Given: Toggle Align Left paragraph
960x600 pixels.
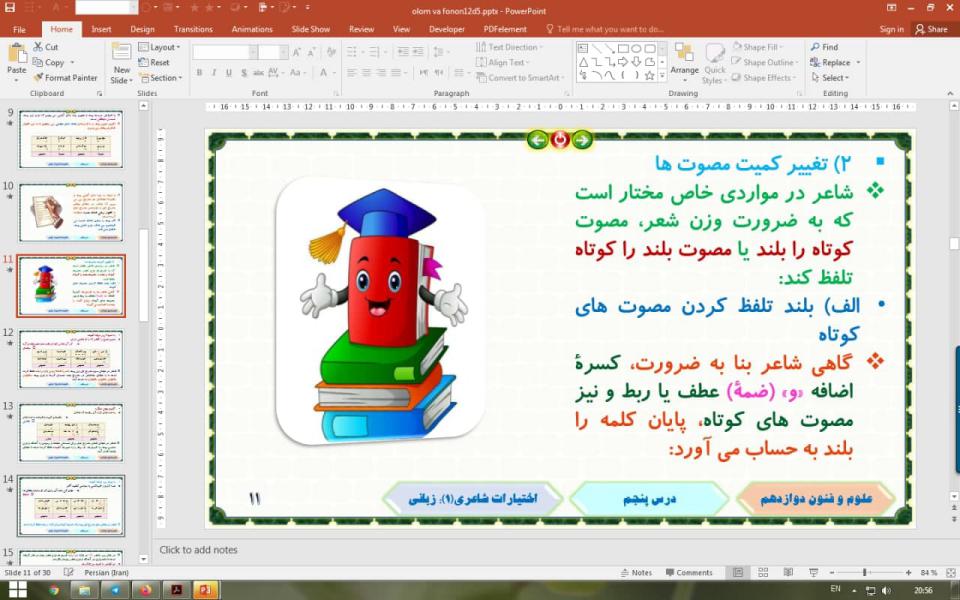Looking at the screenshot, I should [352, 73].
